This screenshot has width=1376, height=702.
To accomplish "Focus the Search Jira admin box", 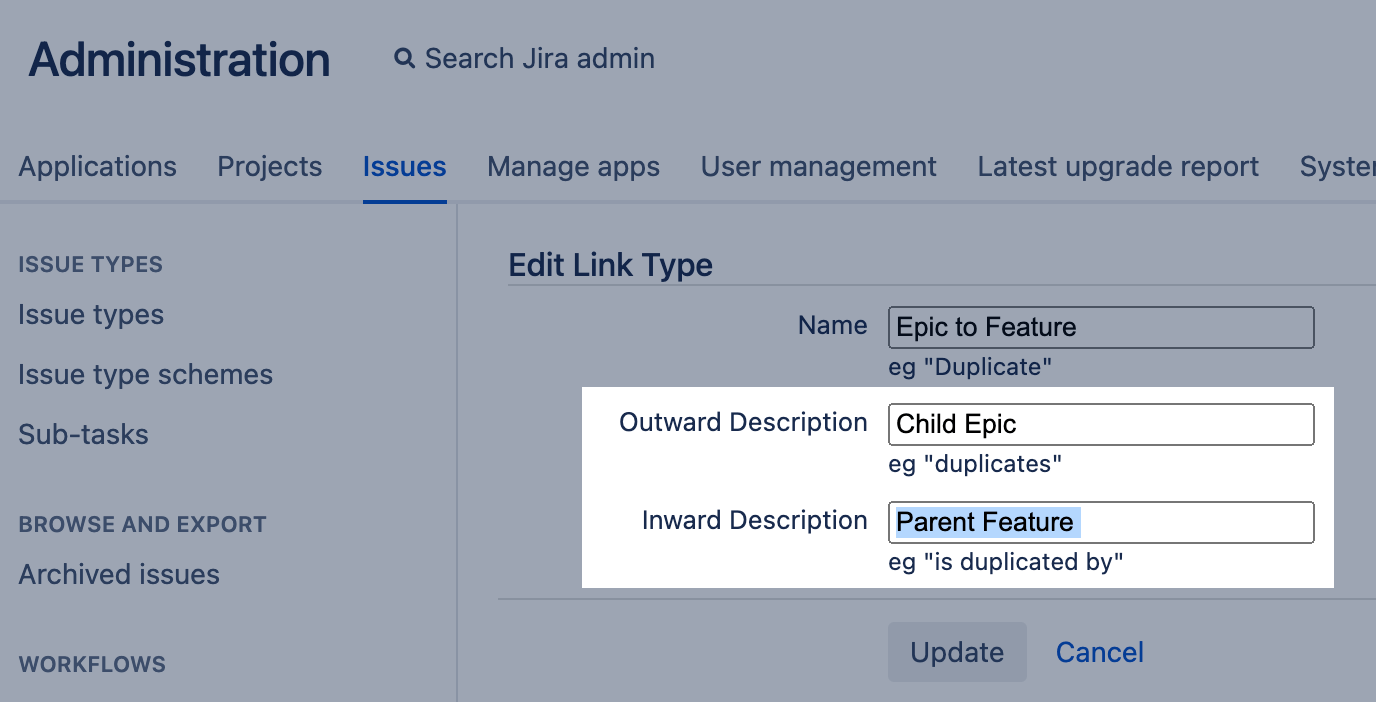I will (x=539, y=59).
